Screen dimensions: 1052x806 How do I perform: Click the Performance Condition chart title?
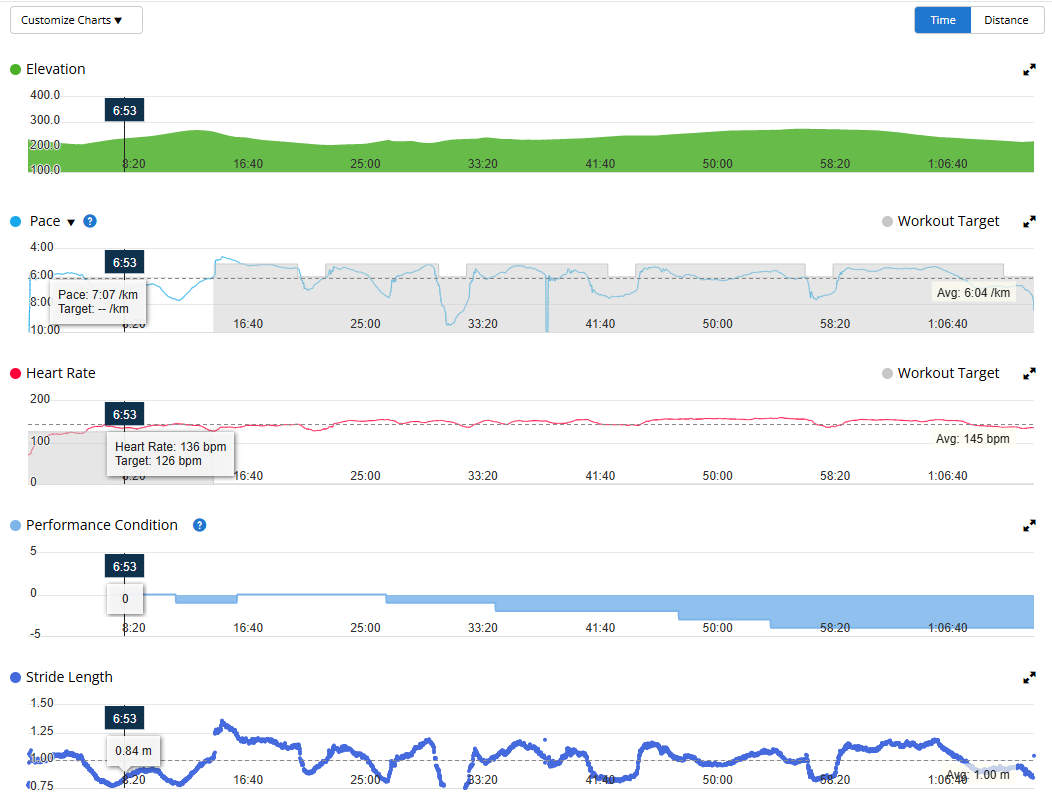101,526
